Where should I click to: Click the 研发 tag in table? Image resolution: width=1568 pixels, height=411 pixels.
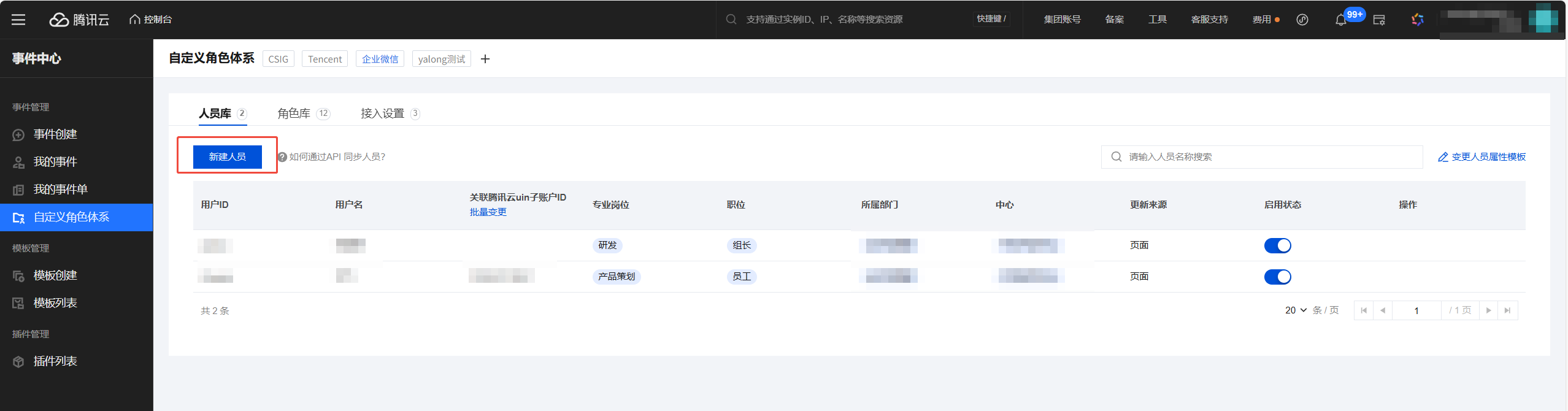click(x=607, y=245)
